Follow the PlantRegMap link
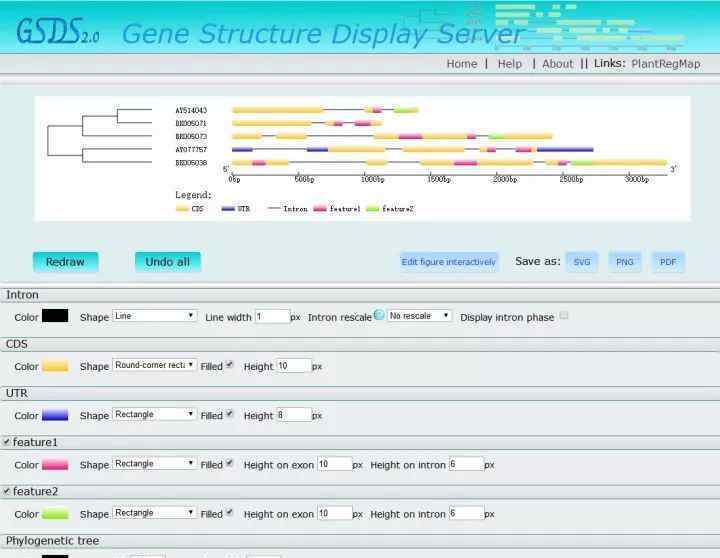This screenshot has width=720, height=558. coord(666,64)
